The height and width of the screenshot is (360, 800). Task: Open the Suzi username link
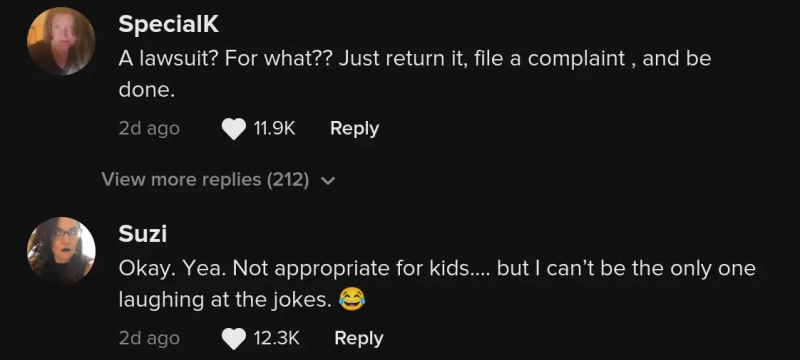(142, 234)
